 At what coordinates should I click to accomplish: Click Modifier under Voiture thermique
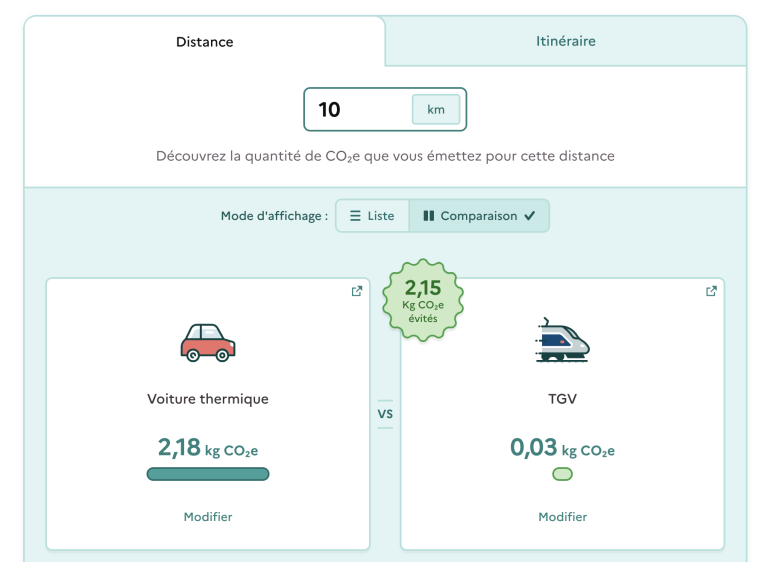coord(208,517)
